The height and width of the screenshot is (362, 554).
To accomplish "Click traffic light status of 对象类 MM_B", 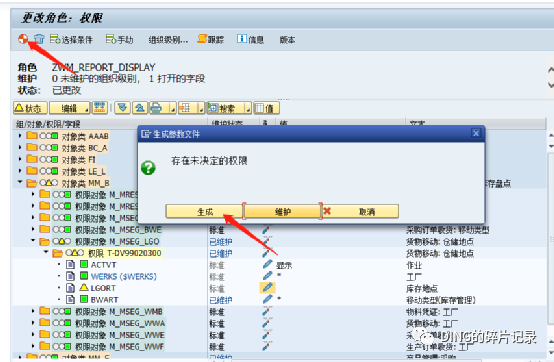I will [x=49, y=183].
